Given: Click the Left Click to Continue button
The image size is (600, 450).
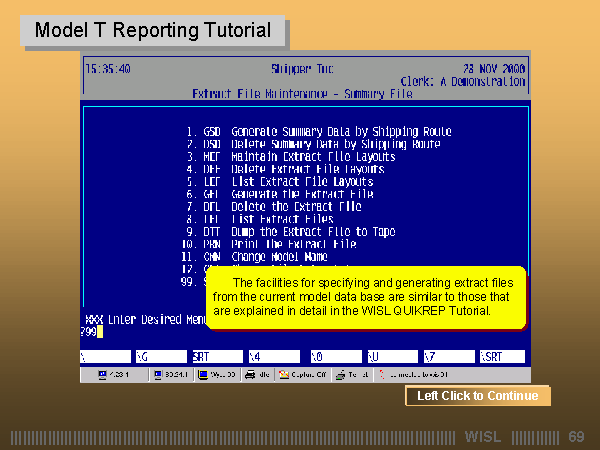Looking at the screenshot, I should 478,395.
